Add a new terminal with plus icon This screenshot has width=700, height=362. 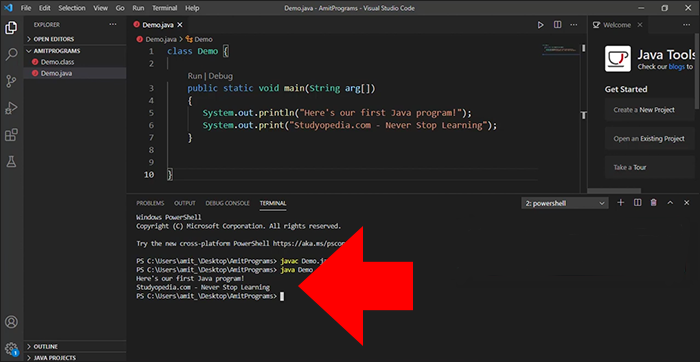(x=621, y=203)
